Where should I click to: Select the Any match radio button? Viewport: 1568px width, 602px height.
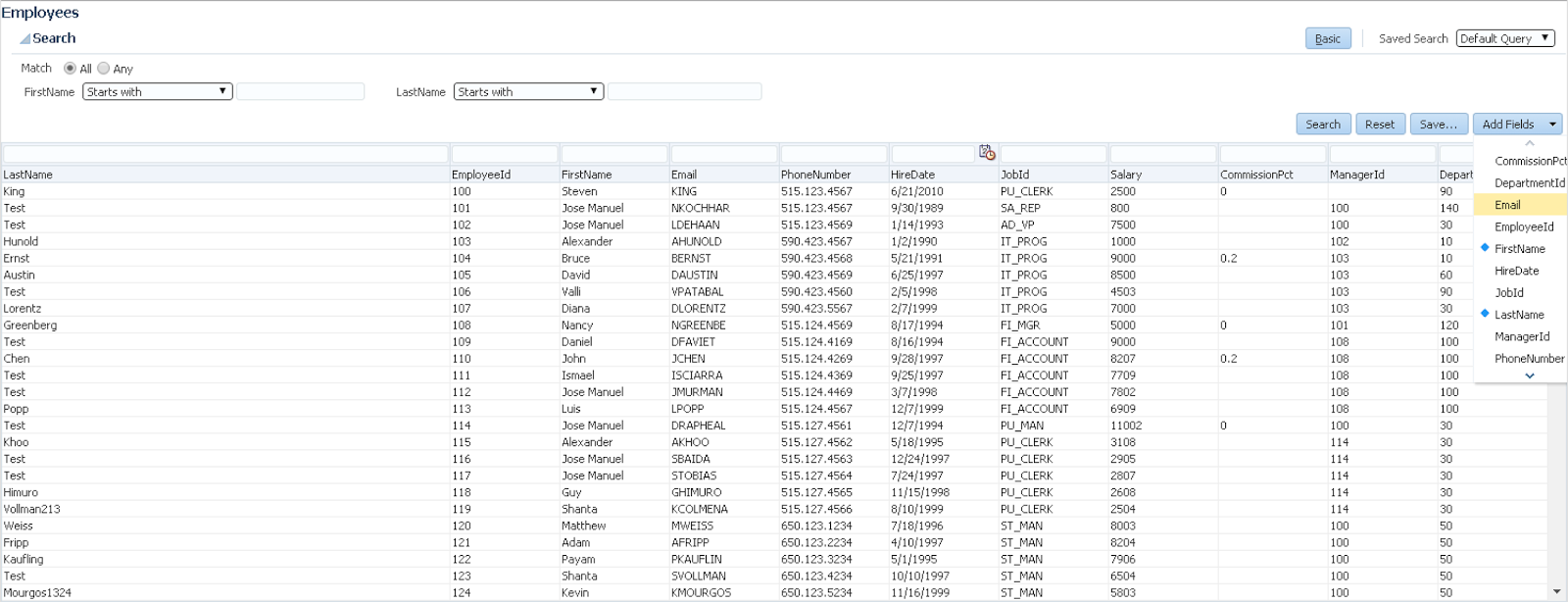[x=103, y=69]
